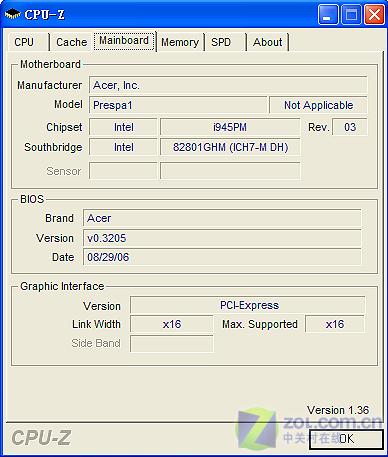Maximize the CPU-Z window

pyautogui.click(x=351, y=14)
